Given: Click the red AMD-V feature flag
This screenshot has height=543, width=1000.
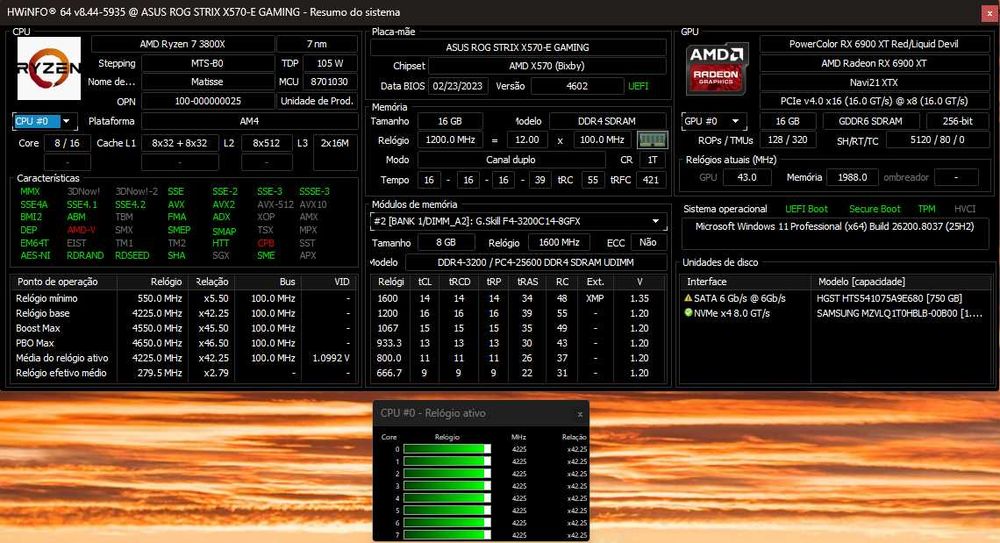Looking at the screenshot, I should point(81,230).
